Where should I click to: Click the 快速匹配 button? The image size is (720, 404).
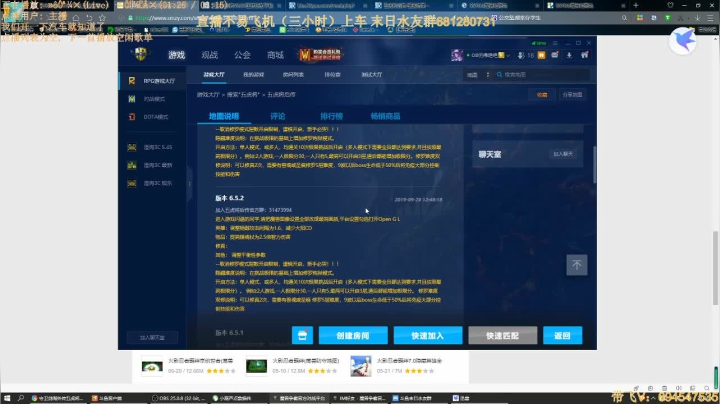[502, 335]
